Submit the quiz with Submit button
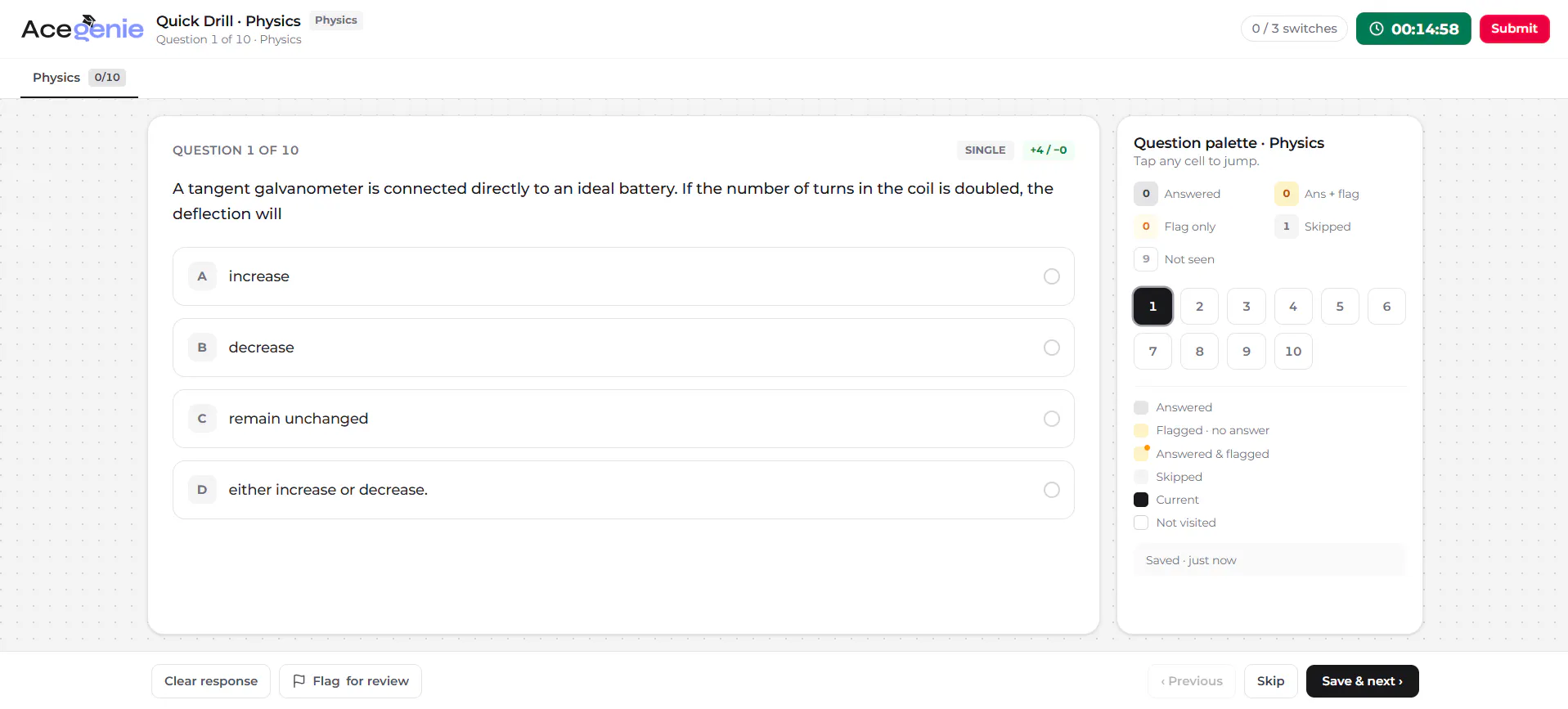The height and width of the screenshot is (709, 1568). pyautogui.click(x=1514, y=29)
